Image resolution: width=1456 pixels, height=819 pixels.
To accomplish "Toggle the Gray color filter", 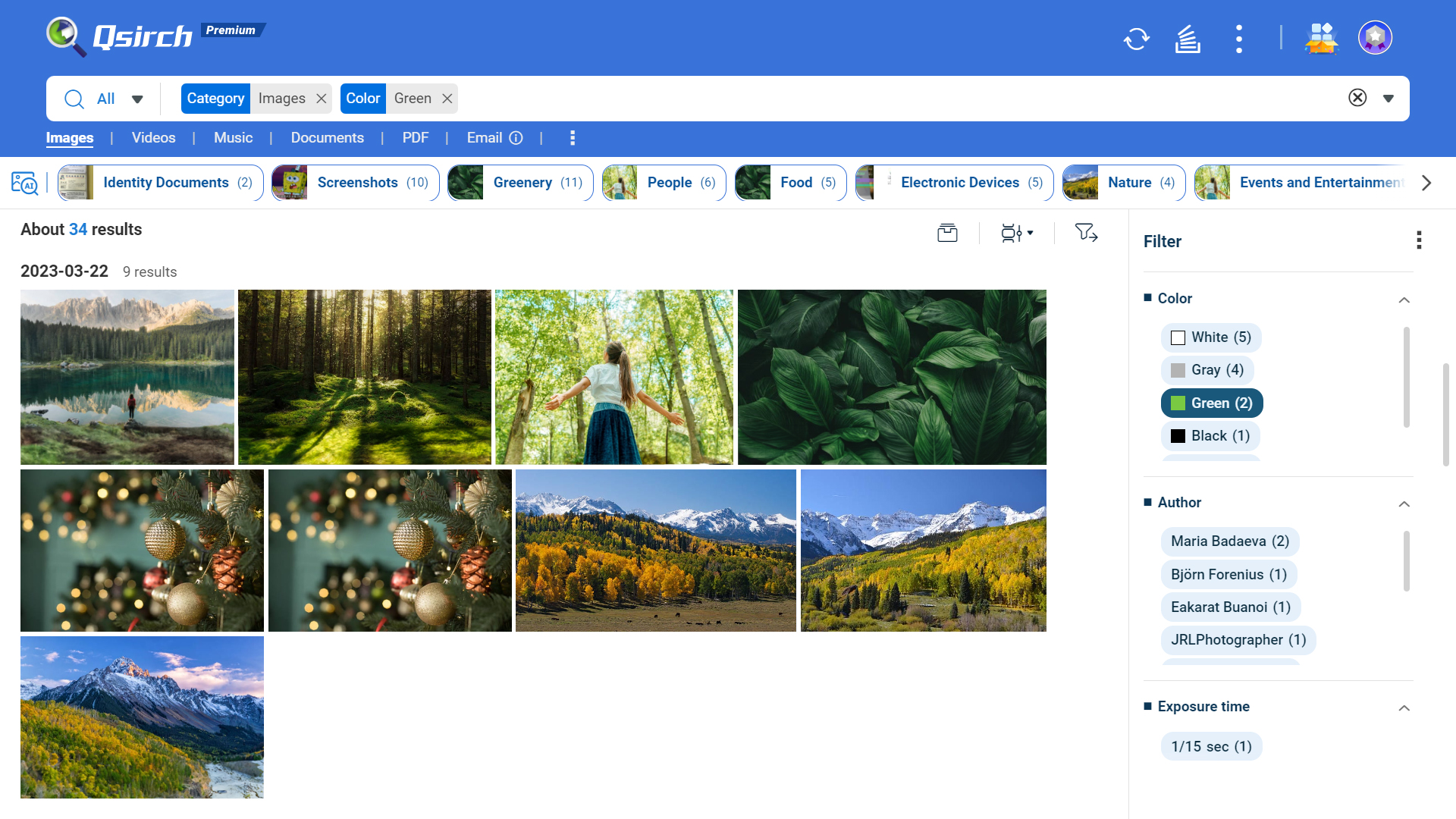I will pos(1207,370).
